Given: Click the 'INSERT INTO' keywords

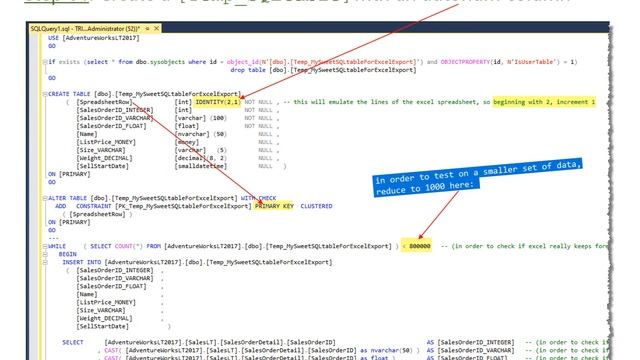Looking at the screenshot, I should click(82, 262).
